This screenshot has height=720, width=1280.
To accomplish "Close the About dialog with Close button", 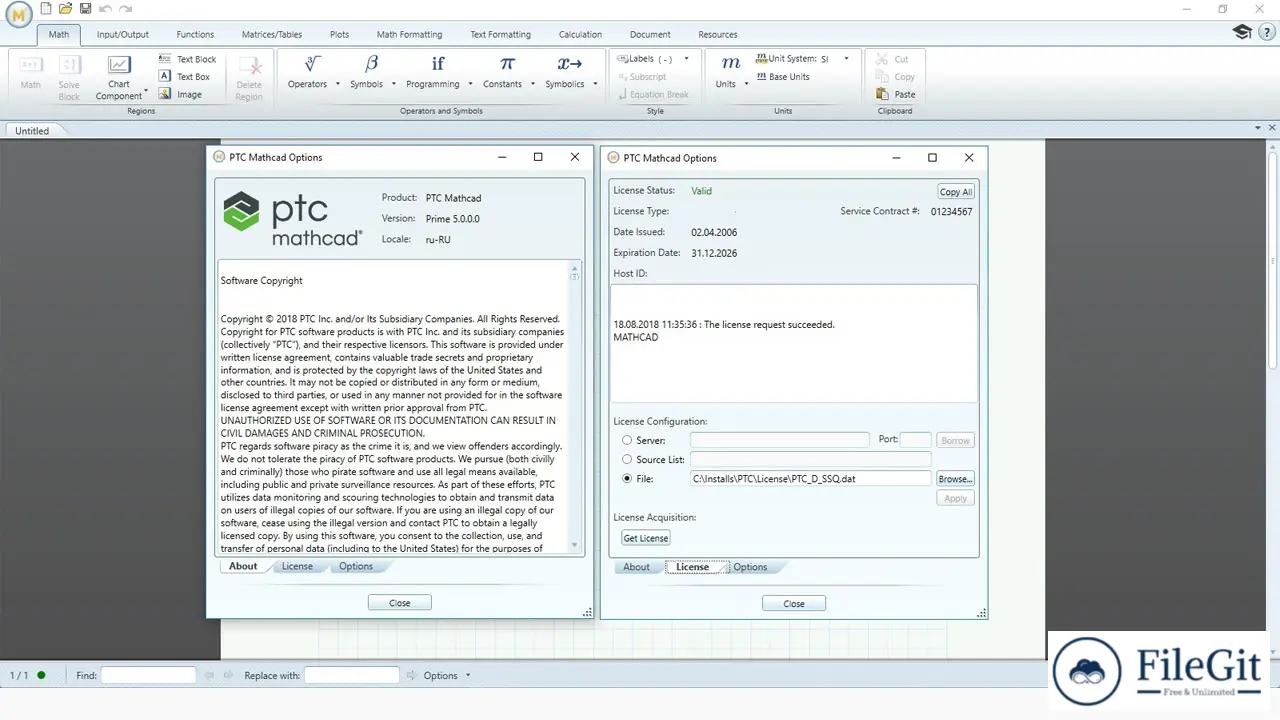I will [400, 603].
